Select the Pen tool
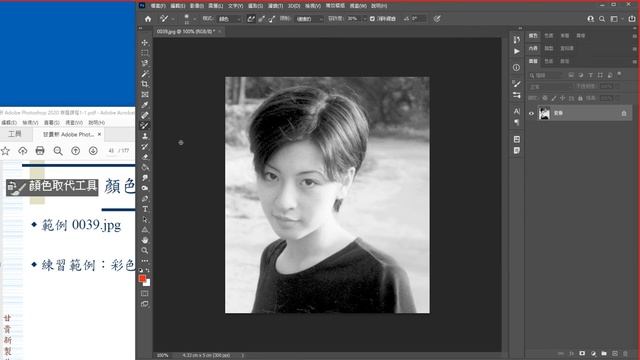 click(145, 199)
